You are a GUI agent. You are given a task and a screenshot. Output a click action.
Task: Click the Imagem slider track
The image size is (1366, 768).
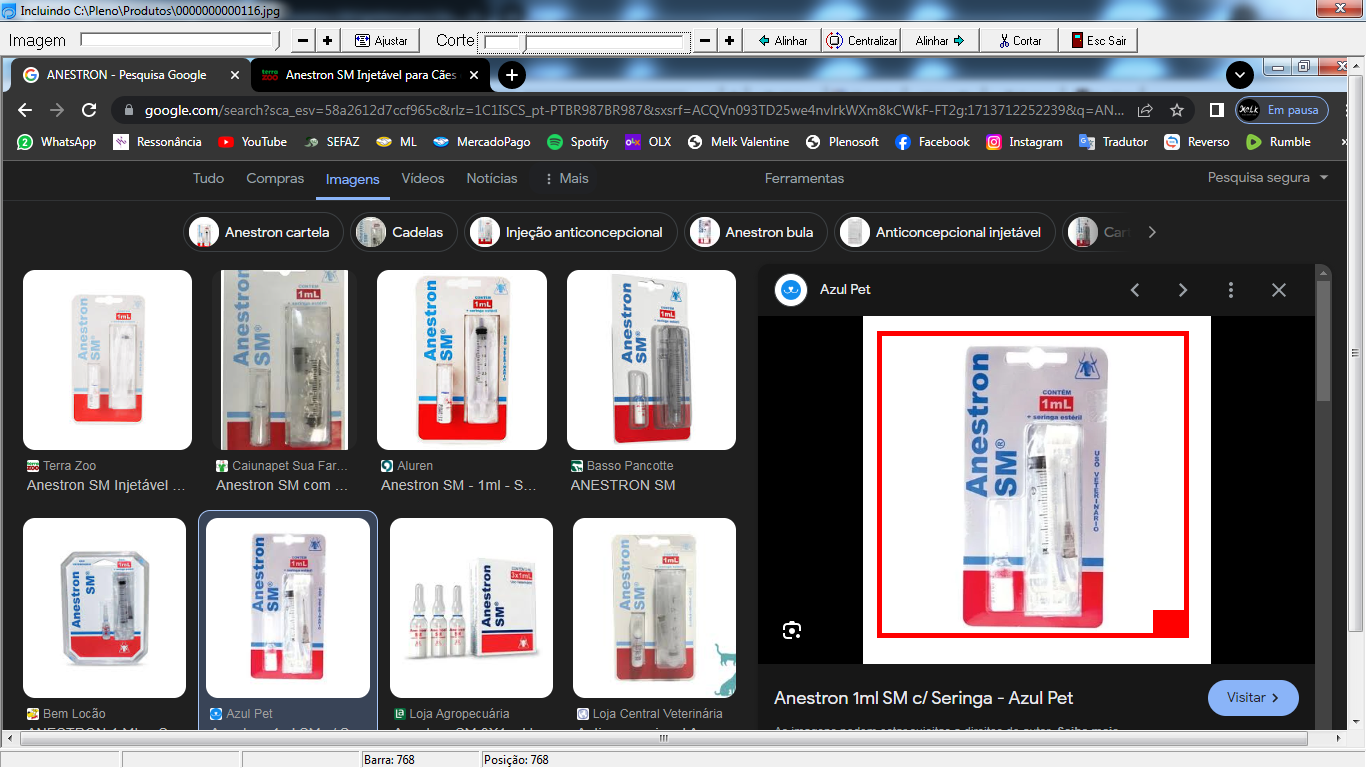click(178, 41)
